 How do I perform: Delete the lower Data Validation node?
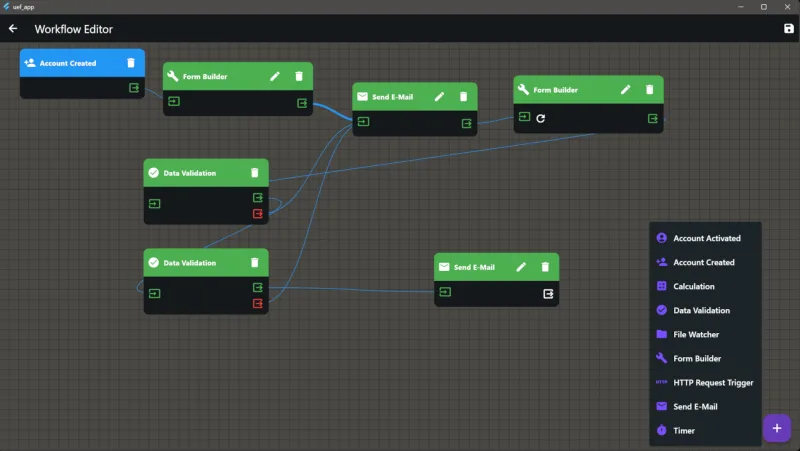point(255,262)
